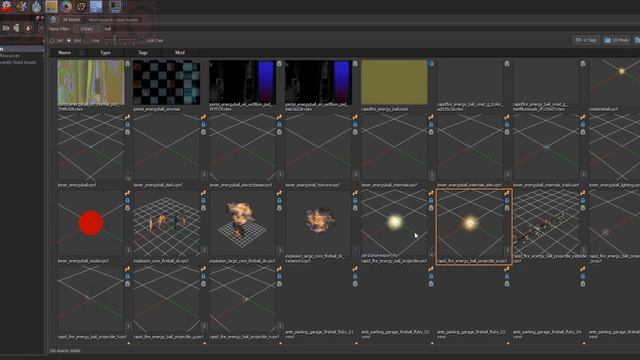Select the highlighted glowing orb projectile thumbnail
Image resolution: width=640 pixels, height=360 pixels.
pos(470,223)
